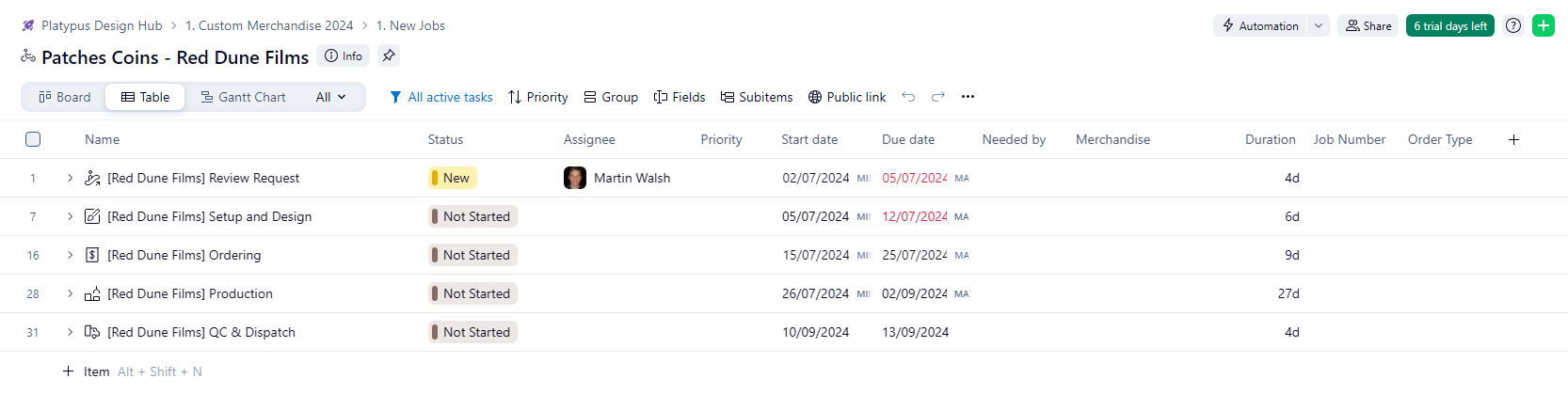
Task: Filter by All active tasks
Action: [x=440, y=97]
